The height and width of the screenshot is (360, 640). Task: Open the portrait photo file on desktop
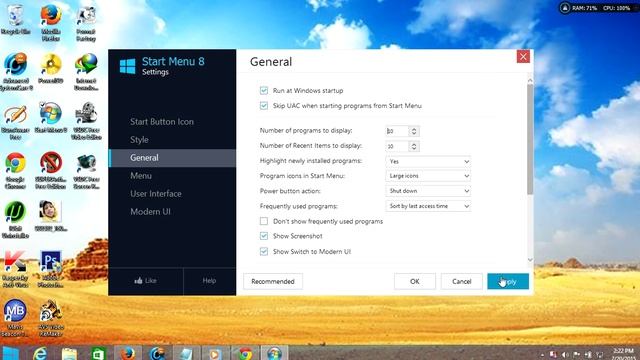pos(51,216)
